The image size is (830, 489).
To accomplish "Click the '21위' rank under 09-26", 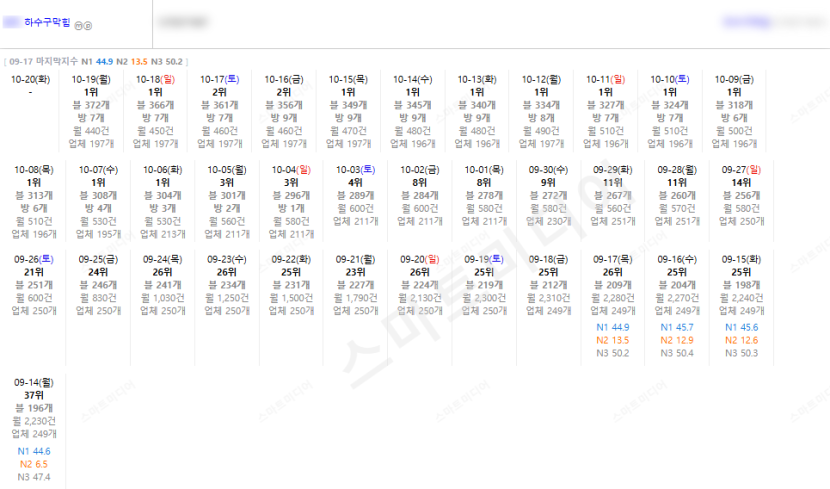I will point(34,272).
